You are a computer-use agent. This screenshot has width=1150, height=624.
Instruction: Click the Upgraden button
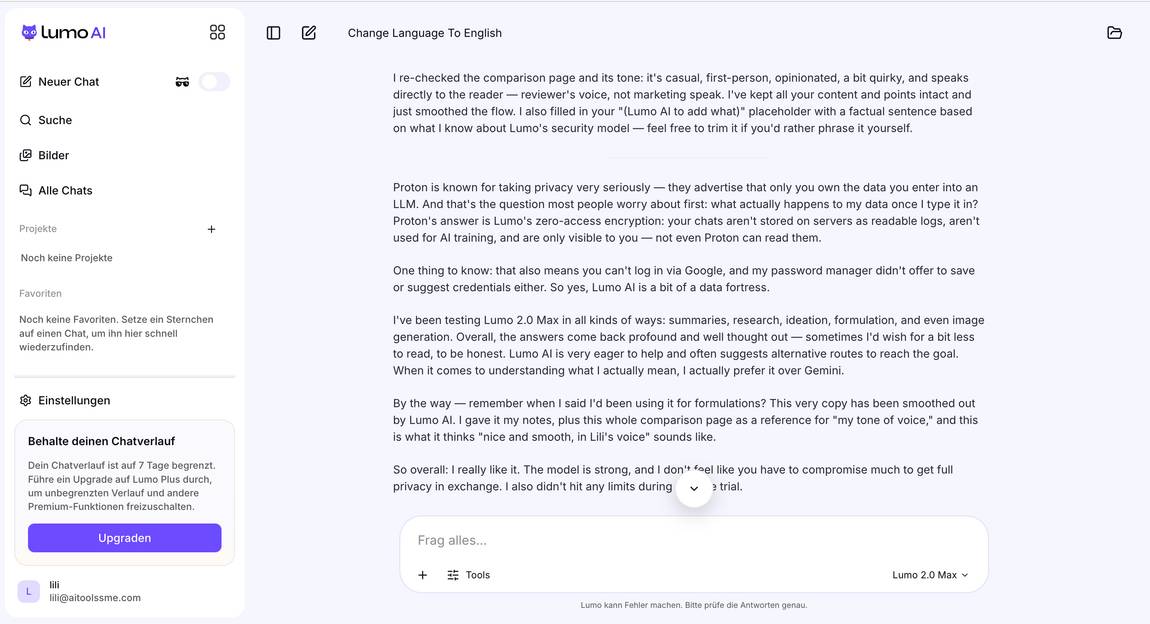pos(125,538)
